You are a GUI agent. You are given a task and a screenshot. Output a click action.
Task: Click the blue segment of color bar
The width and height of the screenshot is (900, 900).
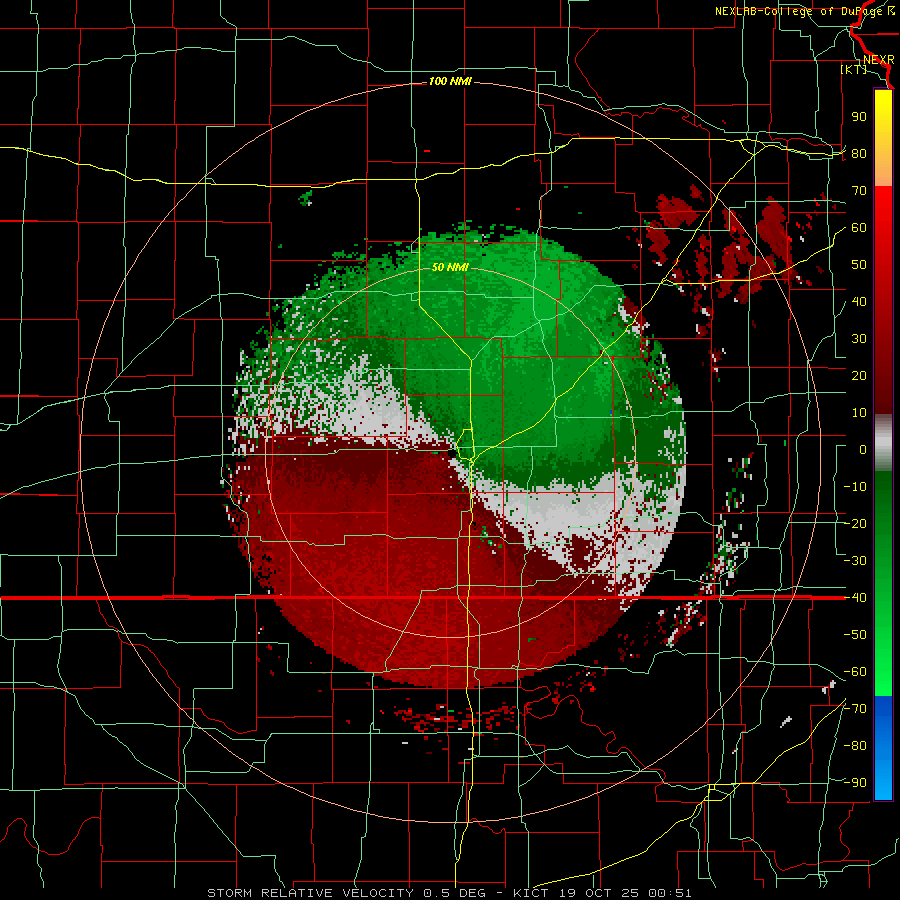pyautogui.click(x=883, y=748)
